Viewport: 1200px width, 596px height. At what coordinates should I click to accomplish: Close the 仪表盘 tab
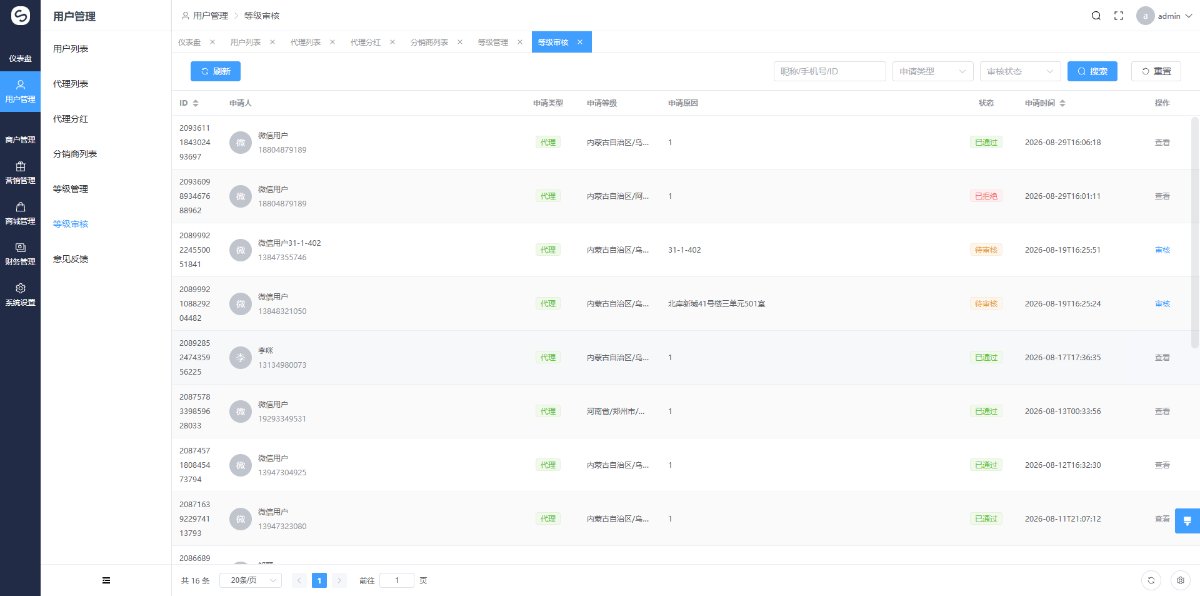(212, 42)
